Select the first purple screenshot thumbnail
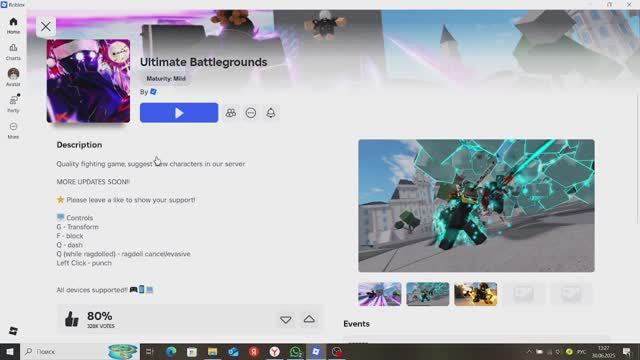This screenshot has height=360, width=640. (x=380, y=294)
